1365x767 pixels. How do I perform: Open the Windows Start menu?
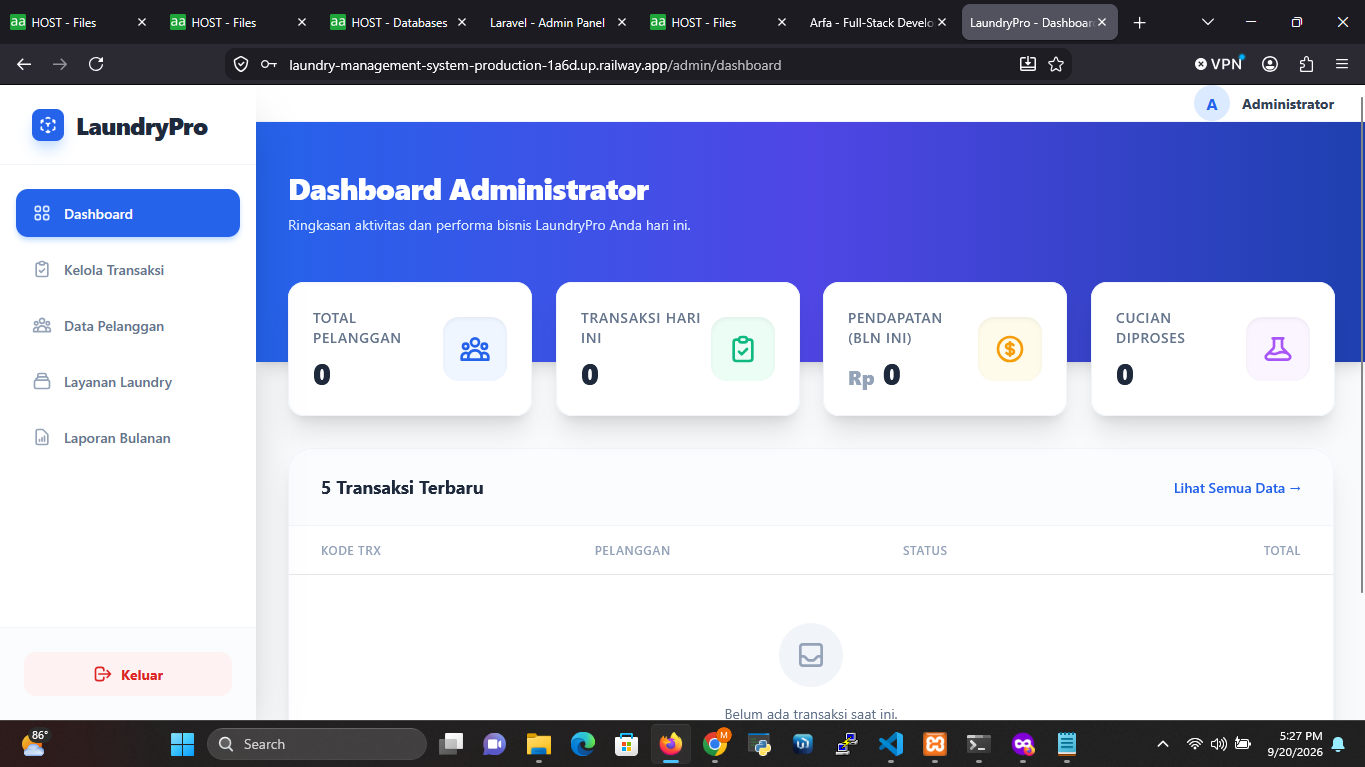183,744
